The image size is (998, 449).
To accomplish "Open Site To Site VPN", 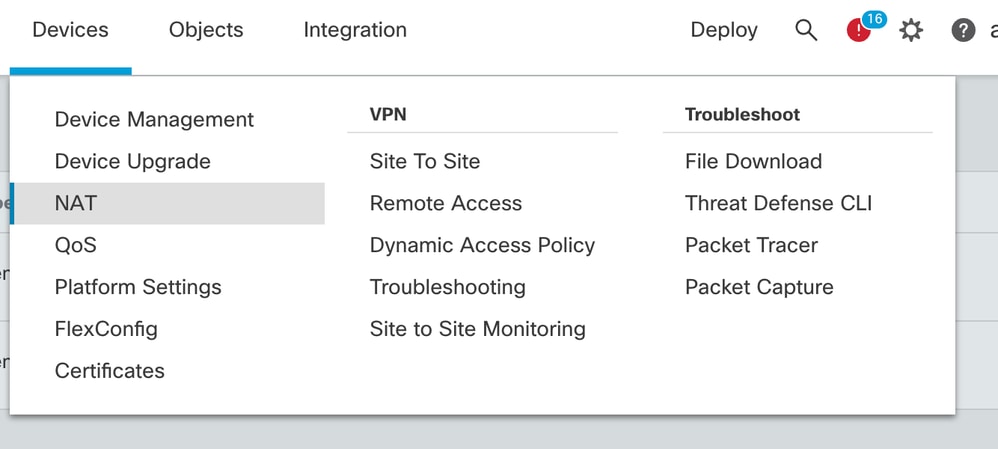I will pos(425,162).
